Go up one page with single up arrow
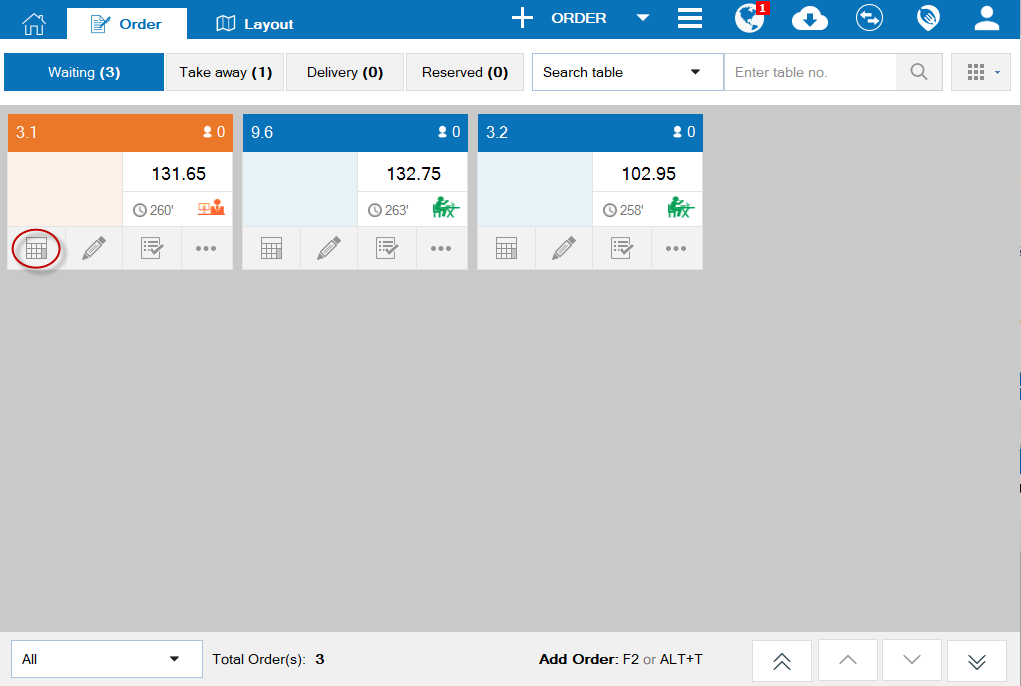This screenshot has height=686, width=1021. [x=847, y=661]
